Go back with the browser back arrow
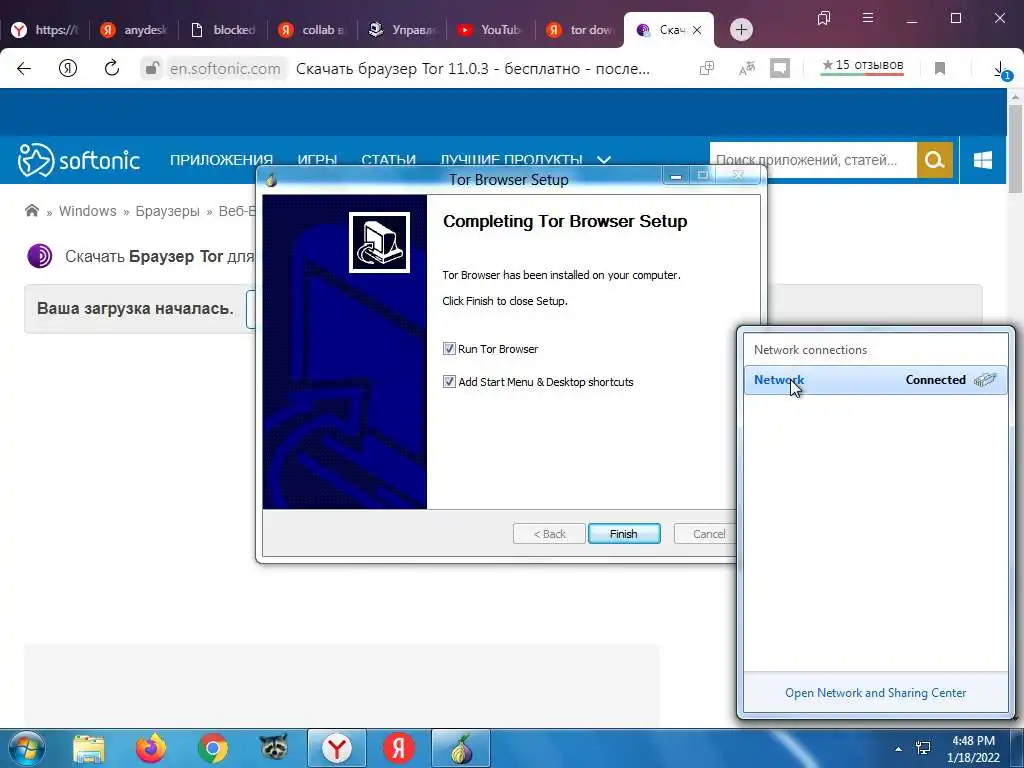 pos(24,68)
